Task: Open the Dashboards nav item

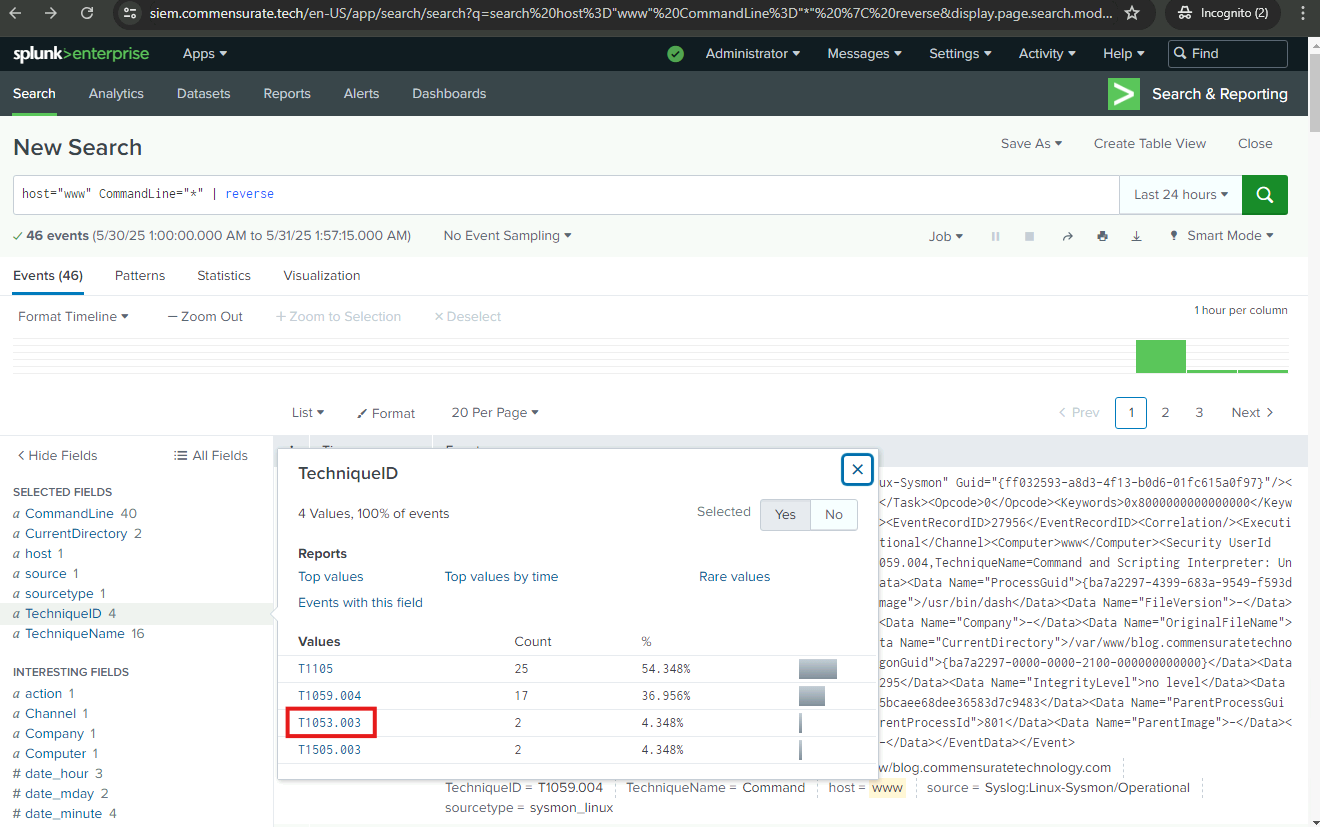Action: (449, 94)
